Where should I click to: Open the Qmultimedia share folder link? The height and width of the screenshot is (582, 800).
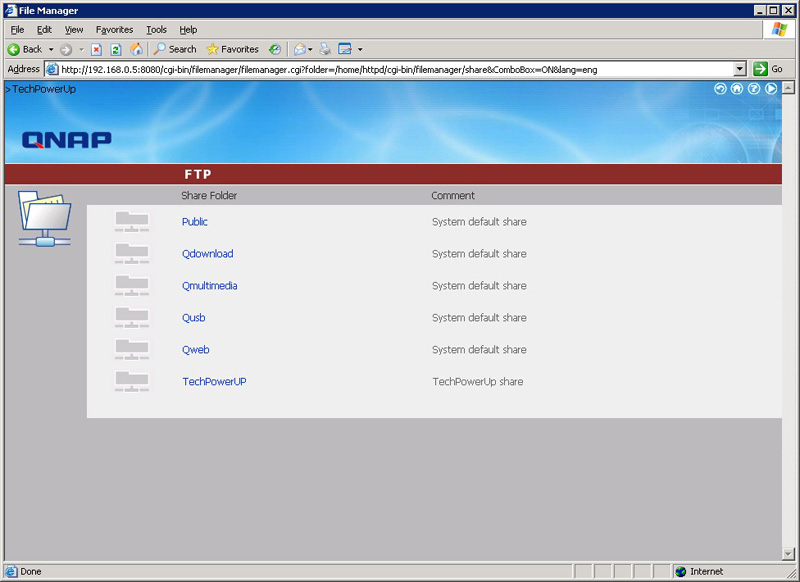pyautogui.click(x=210, y=286)
